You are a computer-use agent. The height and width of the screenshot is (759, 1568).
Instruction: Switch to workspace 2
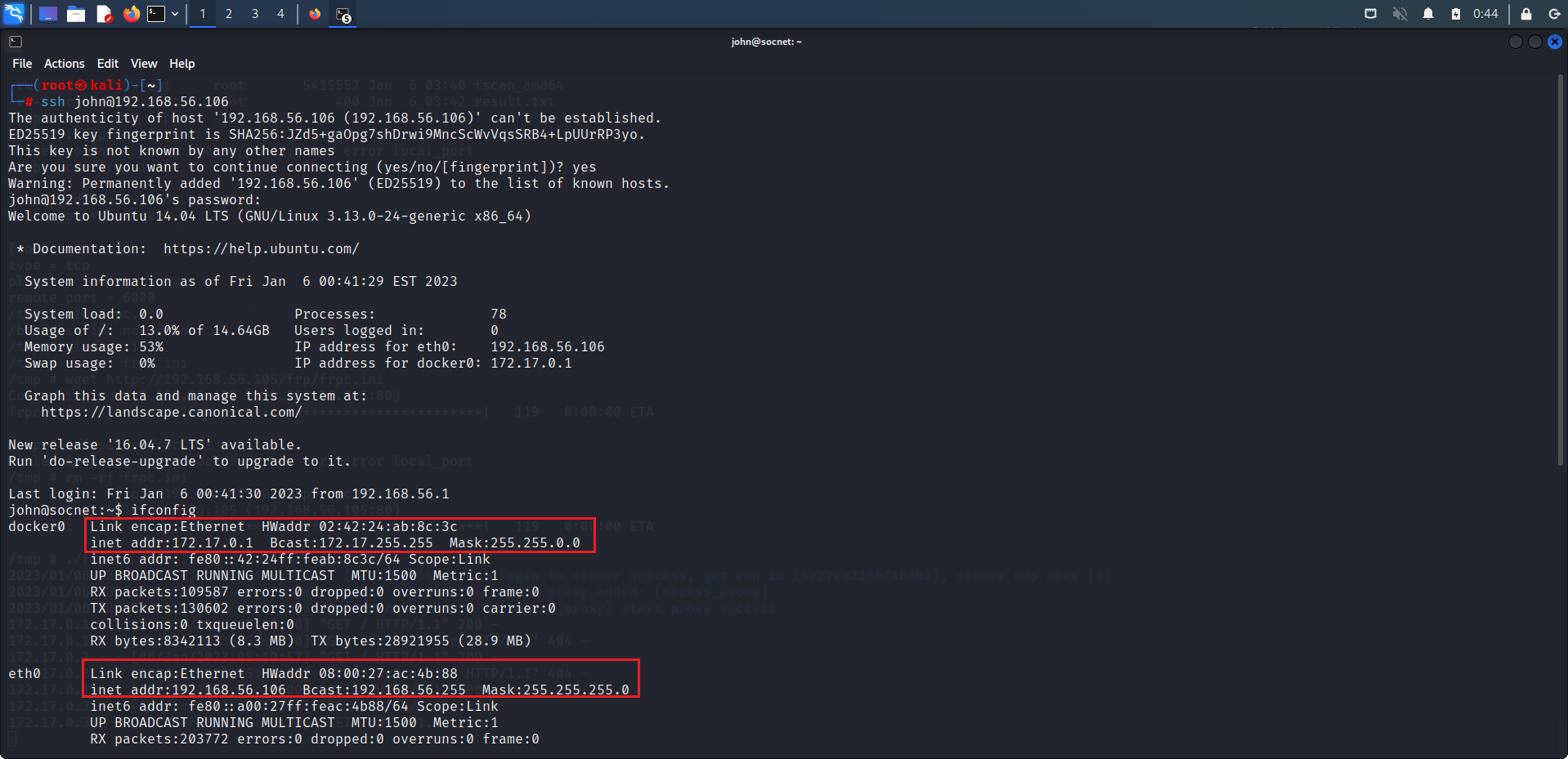(x=229, y=14)
